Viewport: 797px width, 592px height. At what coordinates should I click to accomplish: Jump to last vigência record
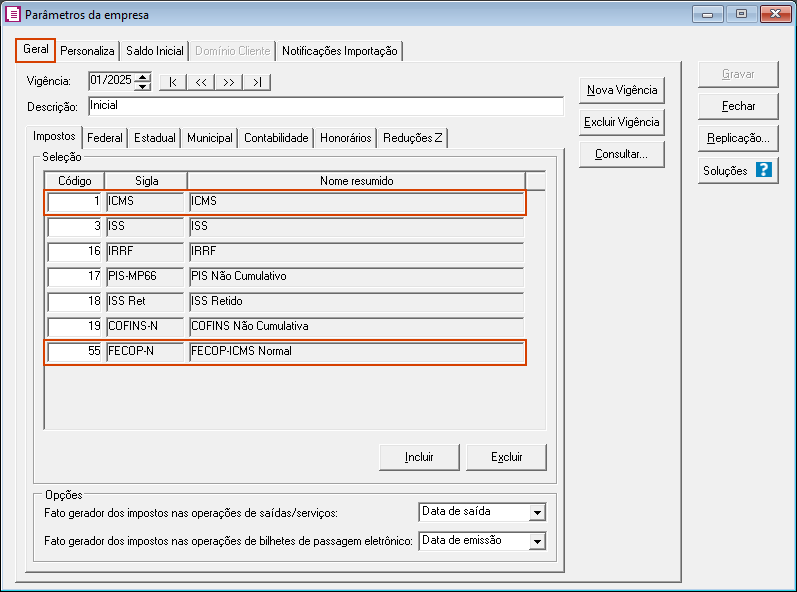[257, 82]
